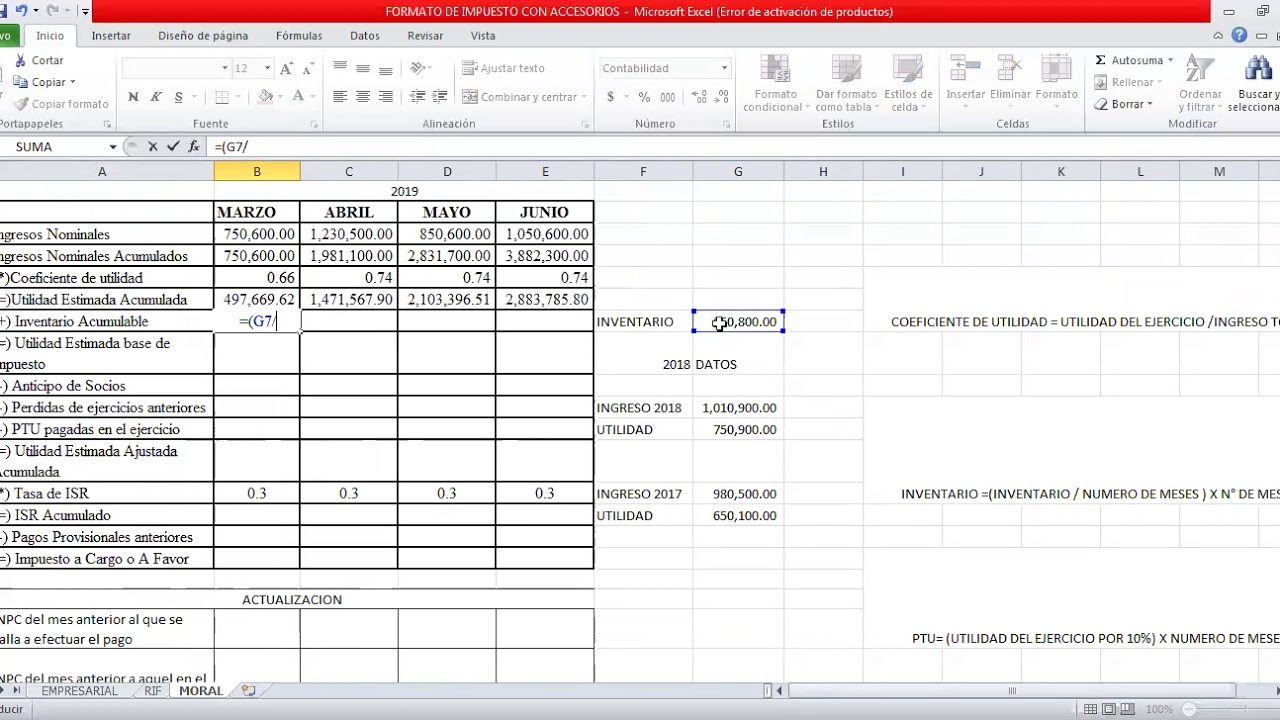1280x720 pixels.
Task: Toggle underline (S) formatting
Action: click(x=179, y=97)
